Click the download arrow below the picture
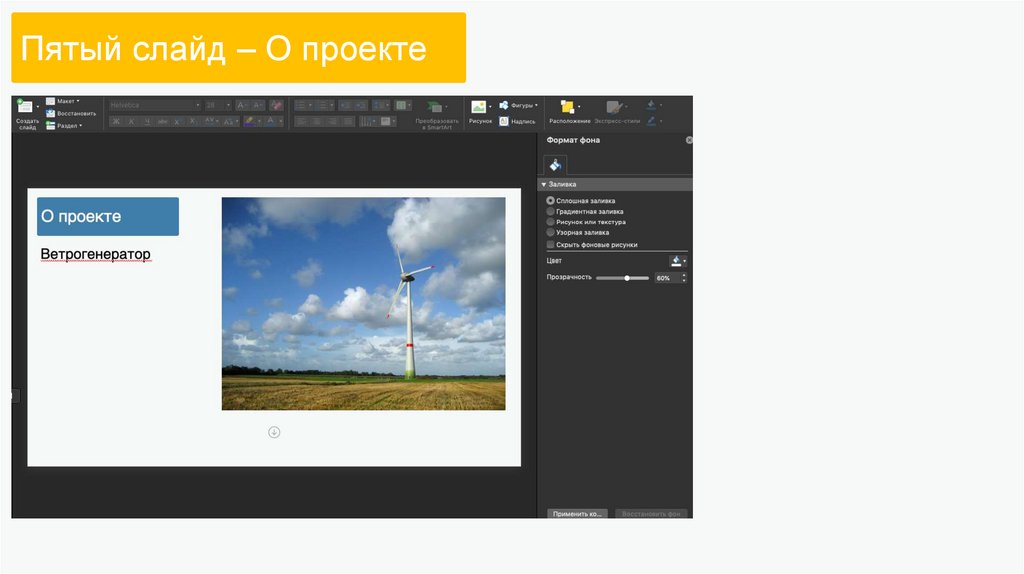The height and width of the screenshot is (574, 1024). click(x=274, y=432)
